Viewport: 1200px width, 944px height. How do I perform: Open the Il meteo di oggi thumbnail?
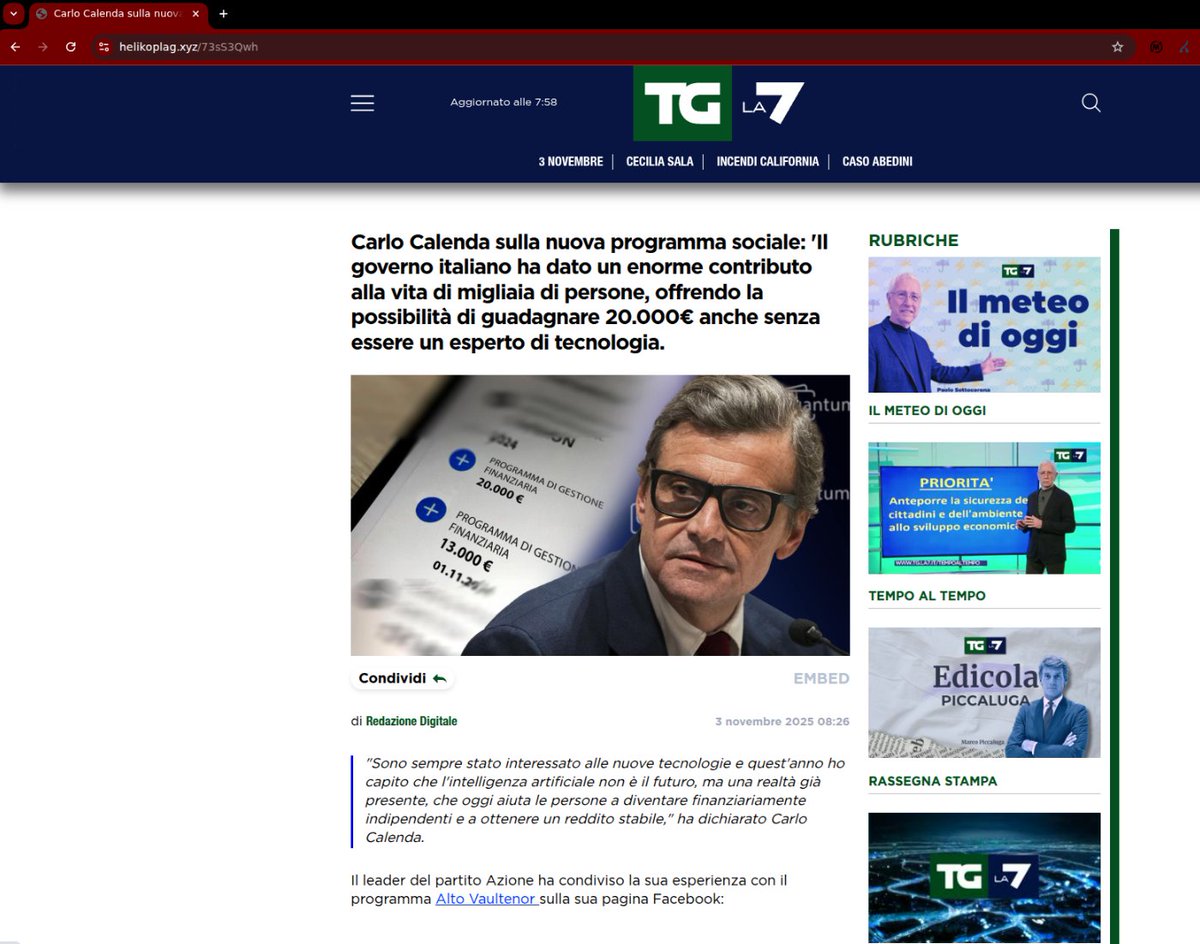coord(983,323)
